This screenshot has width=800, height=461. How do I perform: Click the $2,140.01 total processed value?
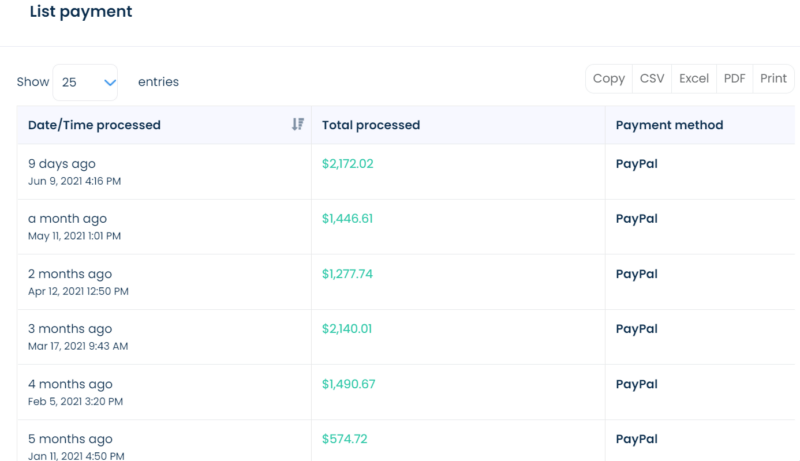coord(348,329)
